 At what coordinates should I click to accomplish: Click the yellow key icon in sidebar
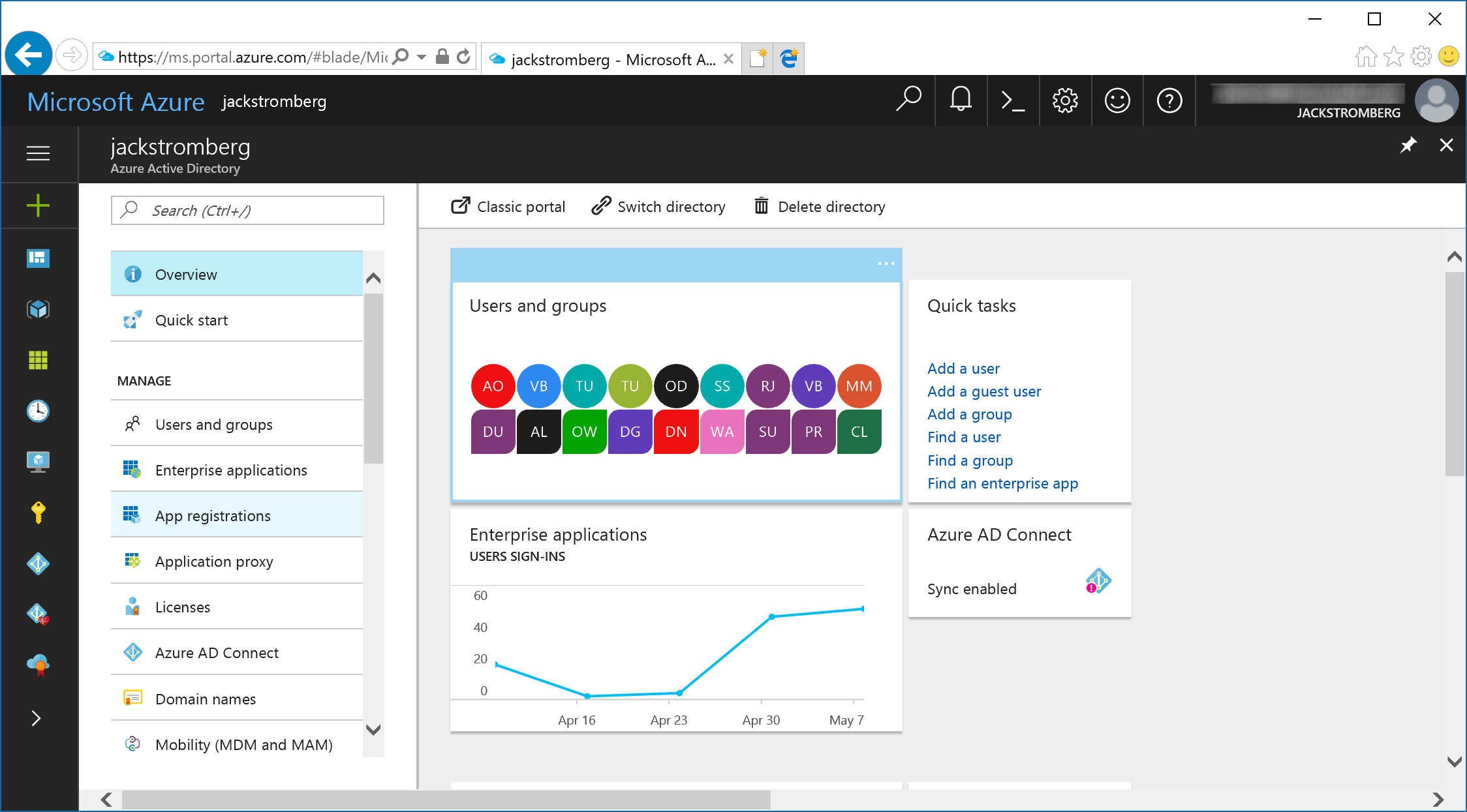(38, 513)
